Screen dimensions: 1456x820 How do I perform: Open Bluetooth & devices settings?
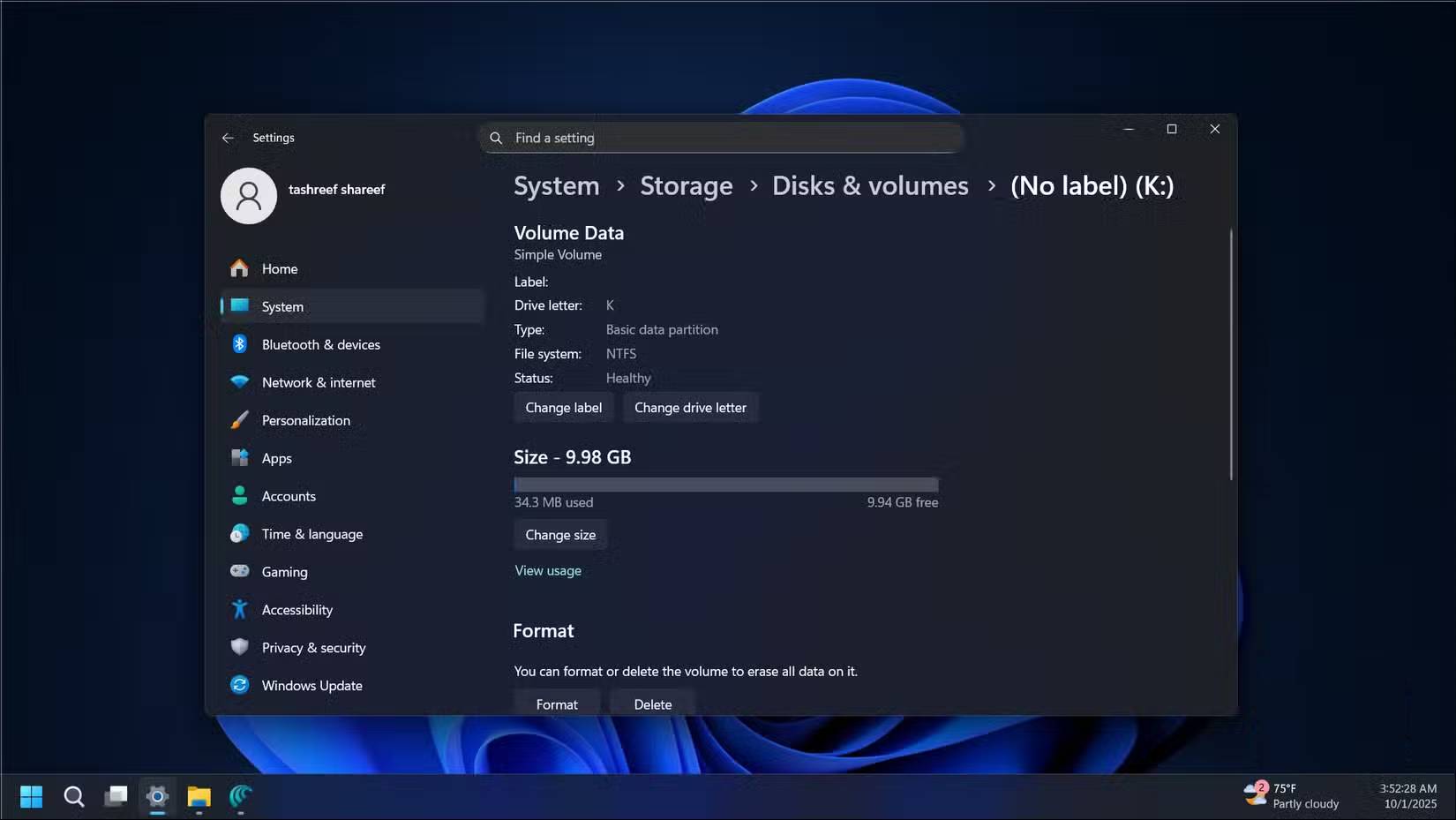pos(321,344)
